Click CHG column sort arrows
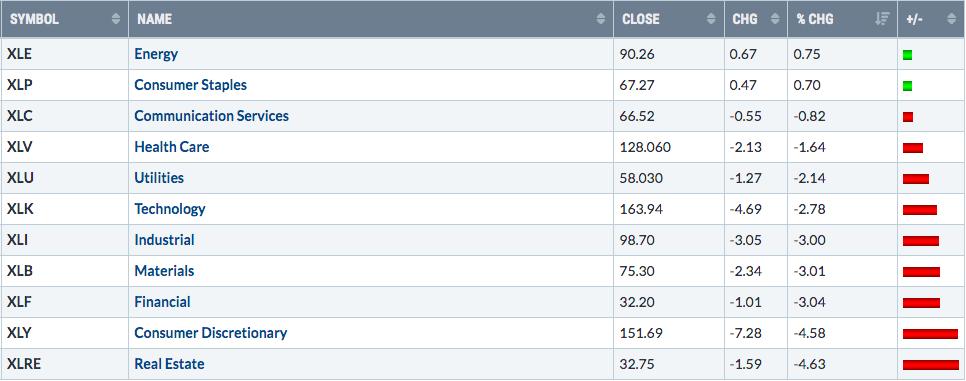Screen dimensions: 966x381 click(775, 19)
